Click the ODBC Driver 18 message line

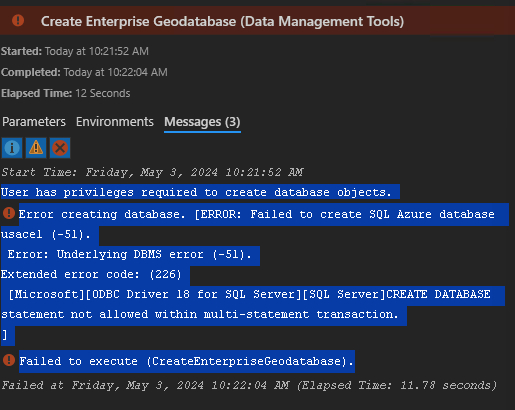coord(249,295)
